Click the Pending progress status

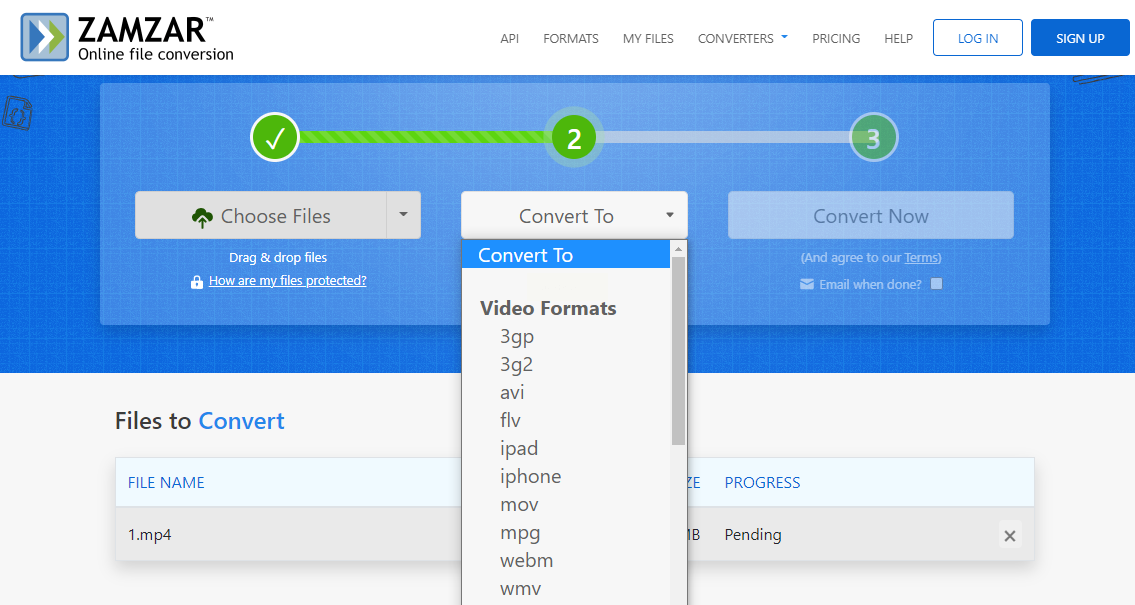(x=753, y=535)
